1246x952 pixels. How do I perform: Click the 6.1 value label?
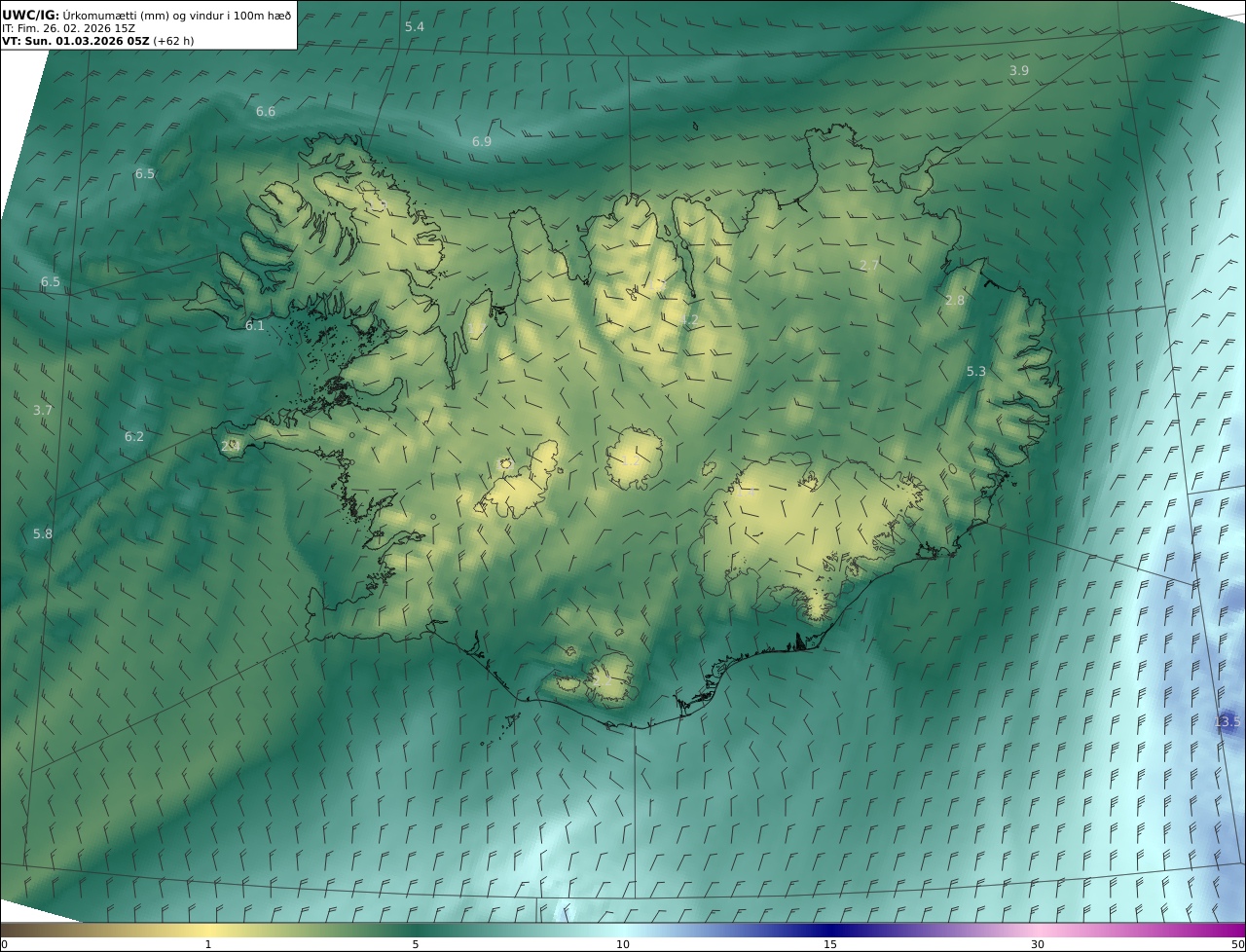pyautogui.click(x=255, y=326)
